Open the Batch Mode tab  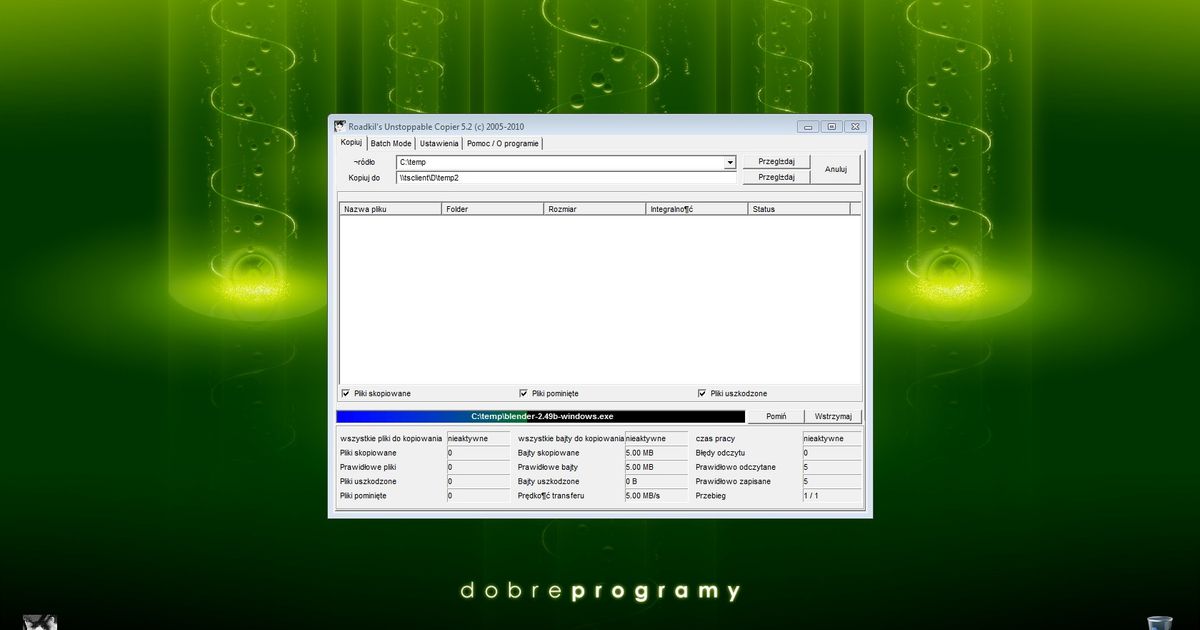[x=390, y=143]
